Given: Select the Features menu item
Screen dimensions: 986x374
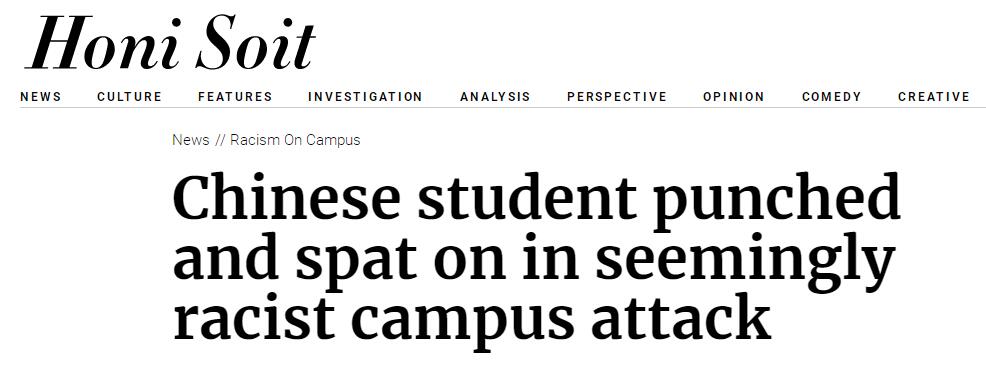Looking at the screenshot, I should pyautogui.click(x=235, y=97).
